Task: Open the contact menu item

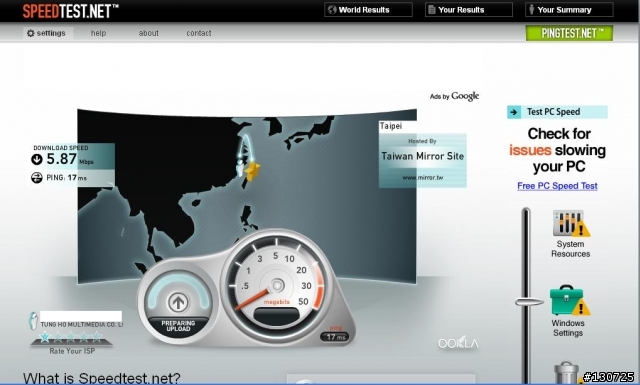Action: point(199,33)
